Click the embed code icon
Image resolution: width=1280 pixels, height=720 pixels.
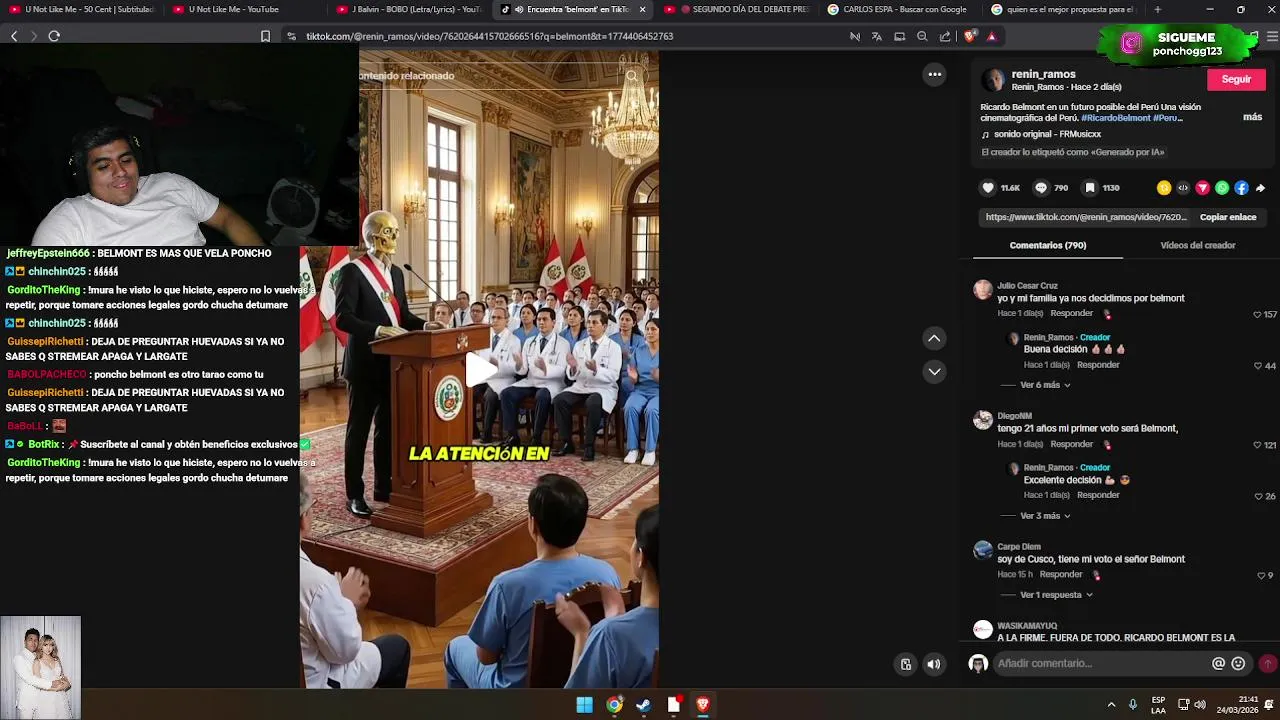pyautogui.click(x=1183, y=188)
